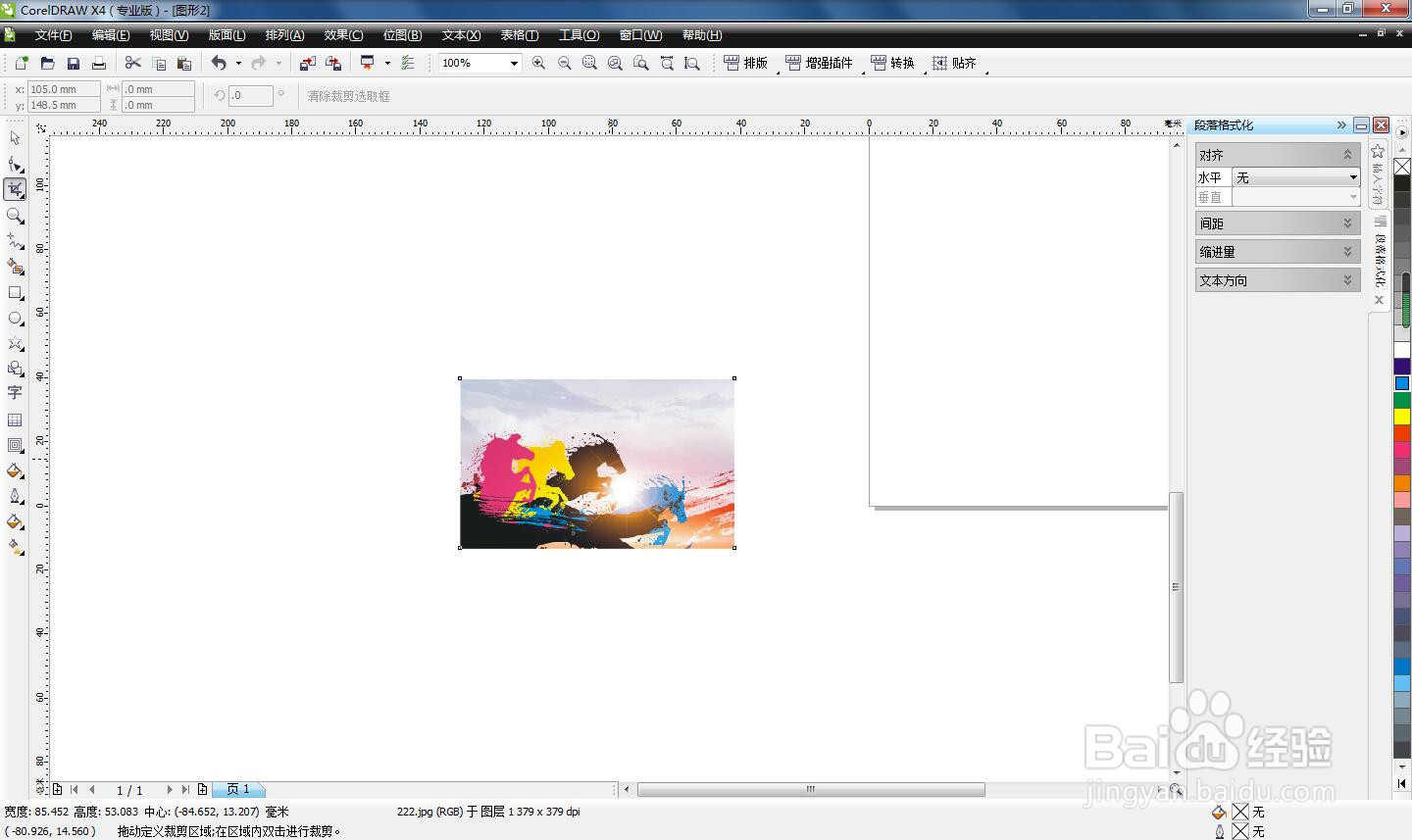Collapse the 对齐 section

pyautogui.click(x=1347, y=155)
